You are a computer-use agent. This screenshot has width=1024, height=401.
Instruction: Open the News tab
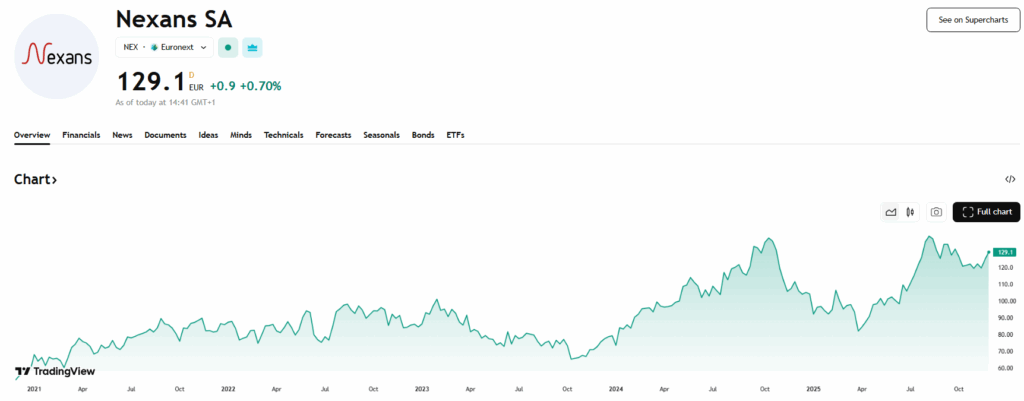tap(122, 135)
